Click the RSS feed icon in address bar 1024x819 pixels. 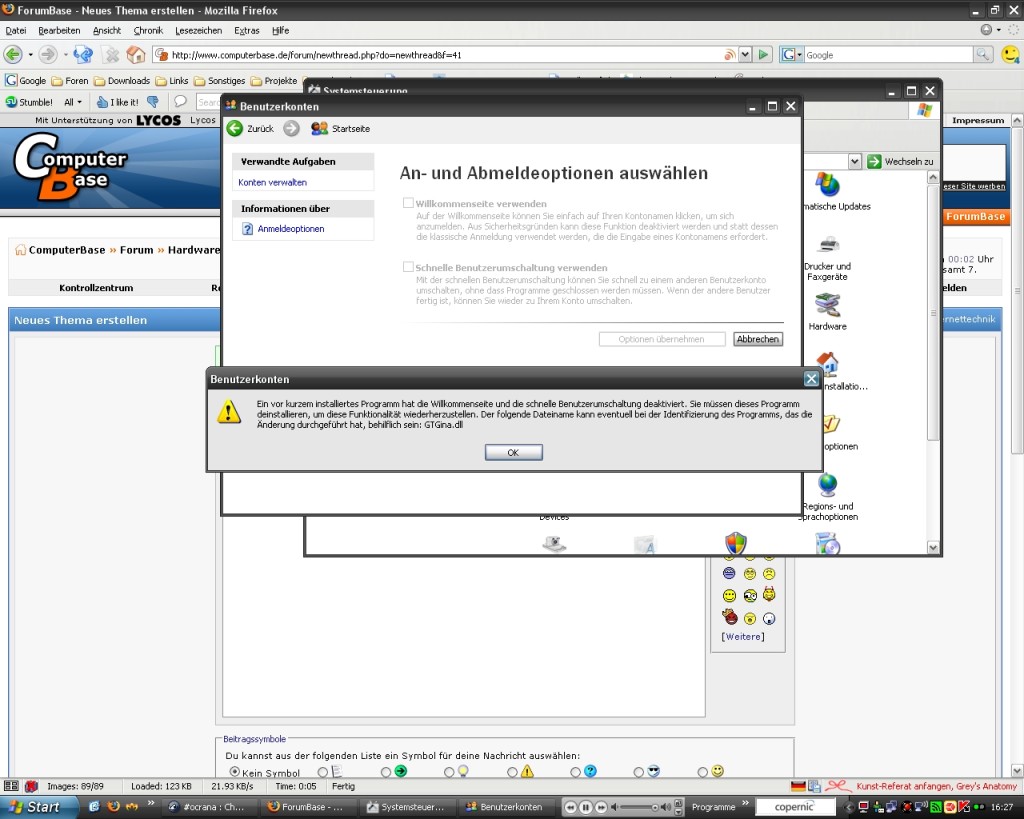[729, 55]
